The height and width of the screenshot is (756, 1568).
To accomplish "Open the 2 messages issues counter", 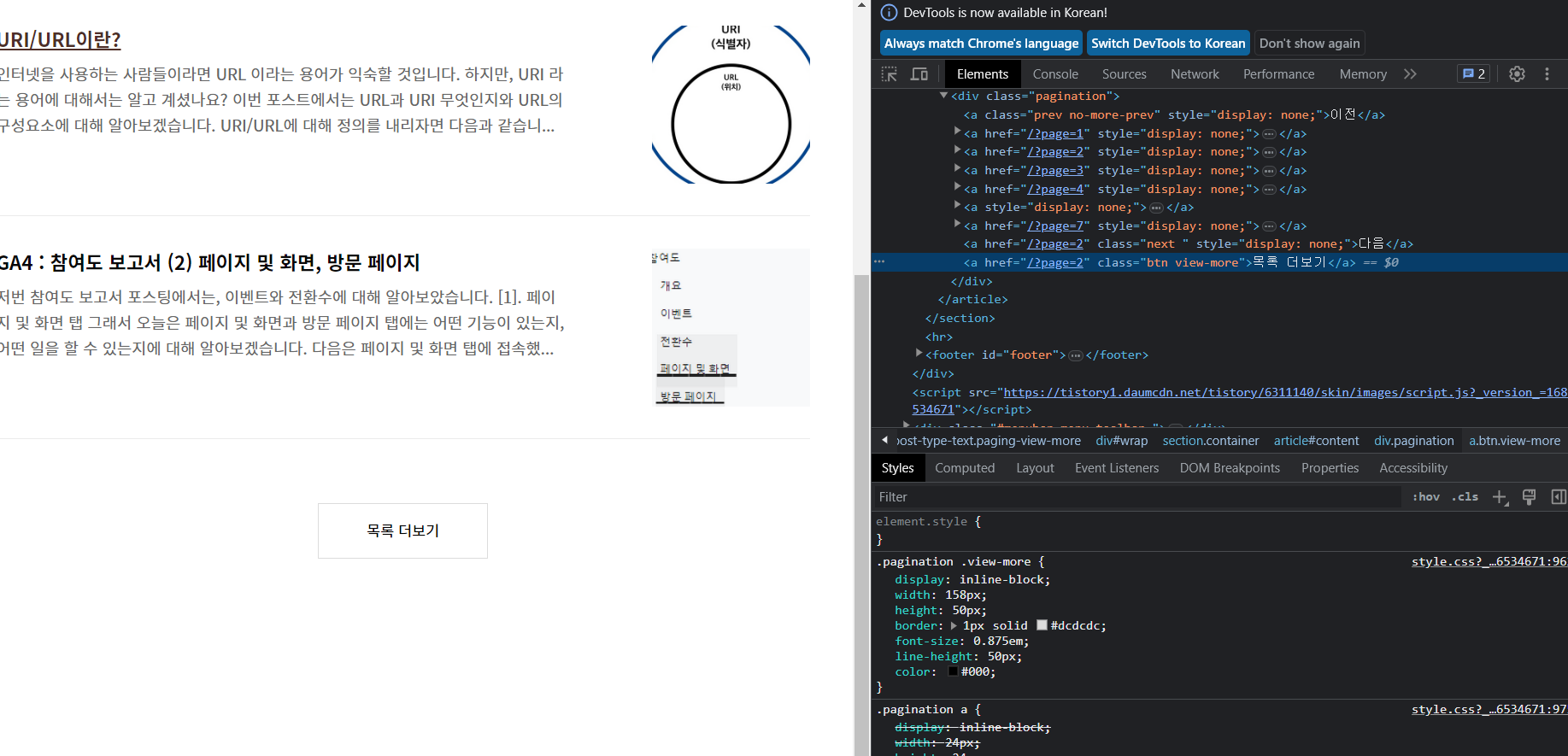I will pyautogui.click(x=1474, y=74).
